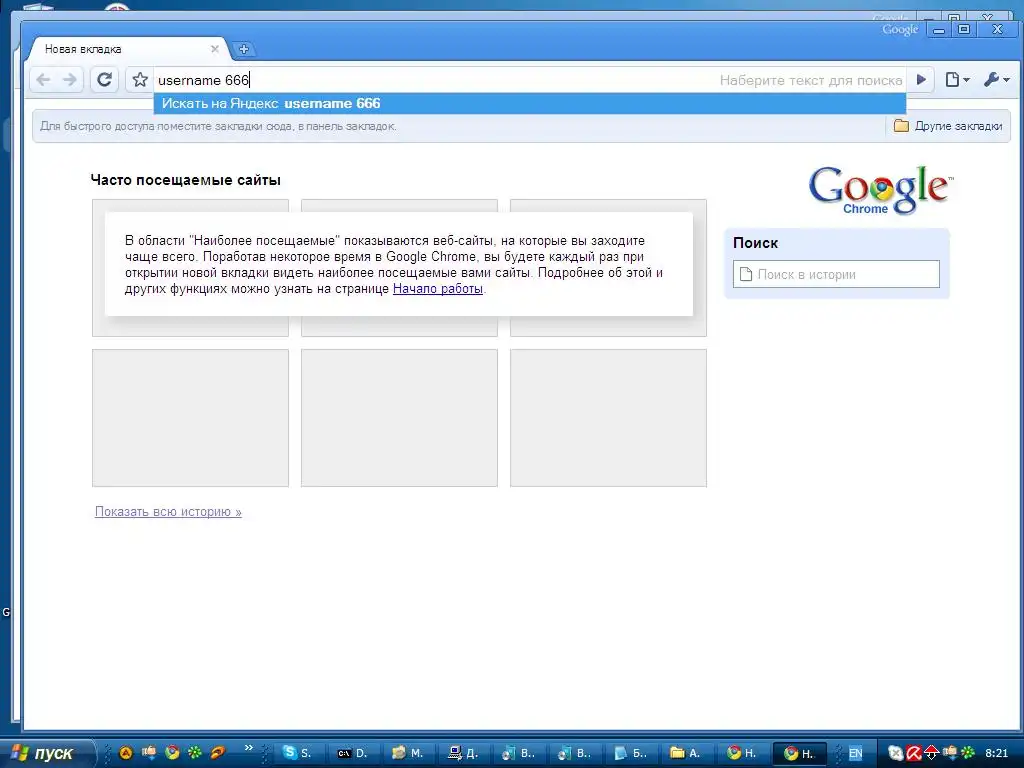Launch the green ICQ flower quick-launch icon
Viewport: 1024px width, 768px height.
tap(195, 753)
